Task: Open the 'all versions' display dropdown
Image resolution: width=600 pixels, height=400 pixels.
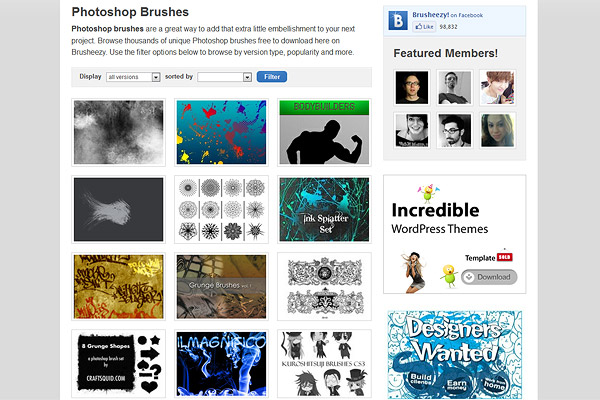Action: pos(133,77)
